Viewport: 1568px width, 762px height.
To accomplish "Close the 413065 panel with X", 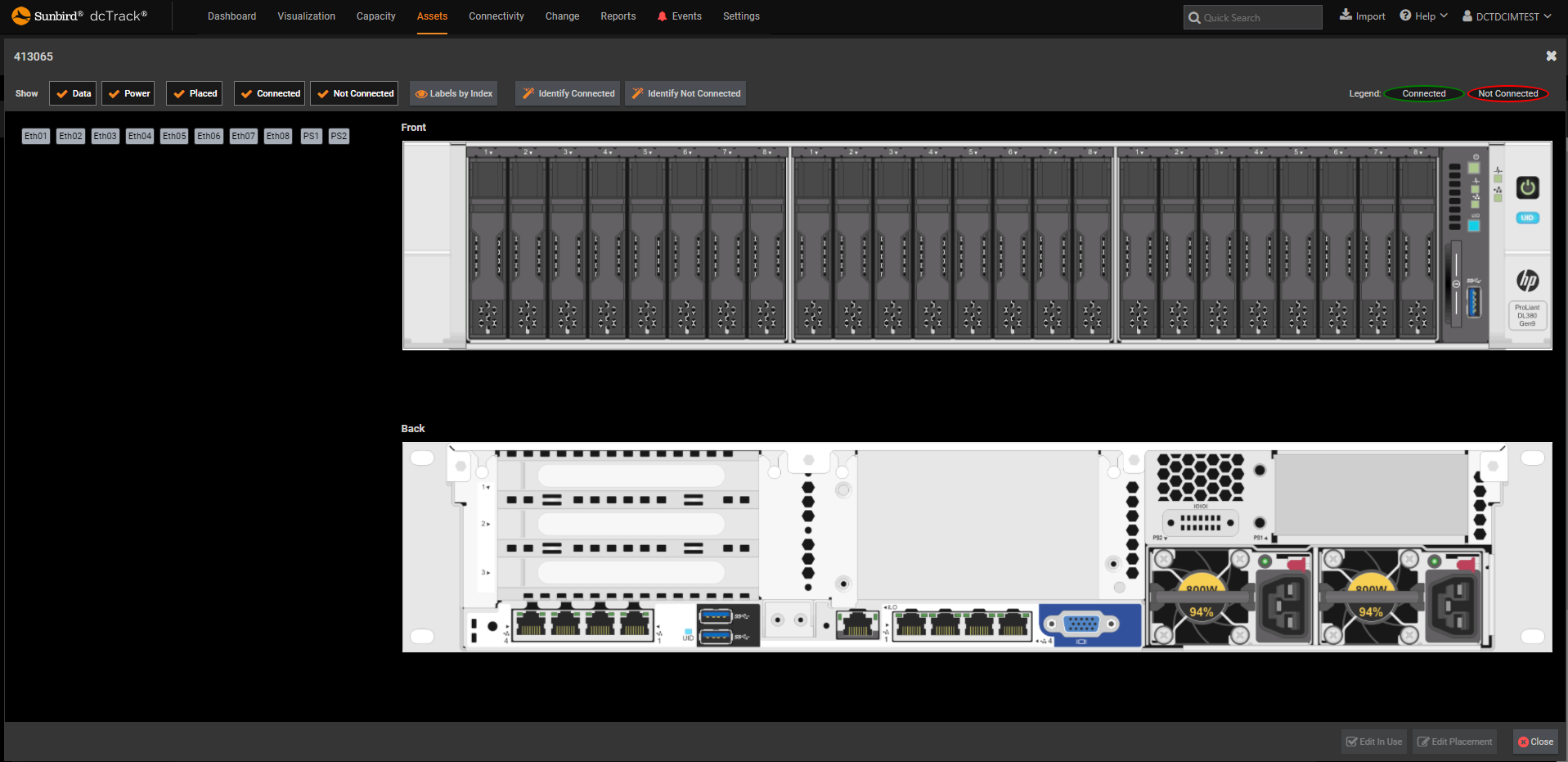I will click(x=1551, y=56).
